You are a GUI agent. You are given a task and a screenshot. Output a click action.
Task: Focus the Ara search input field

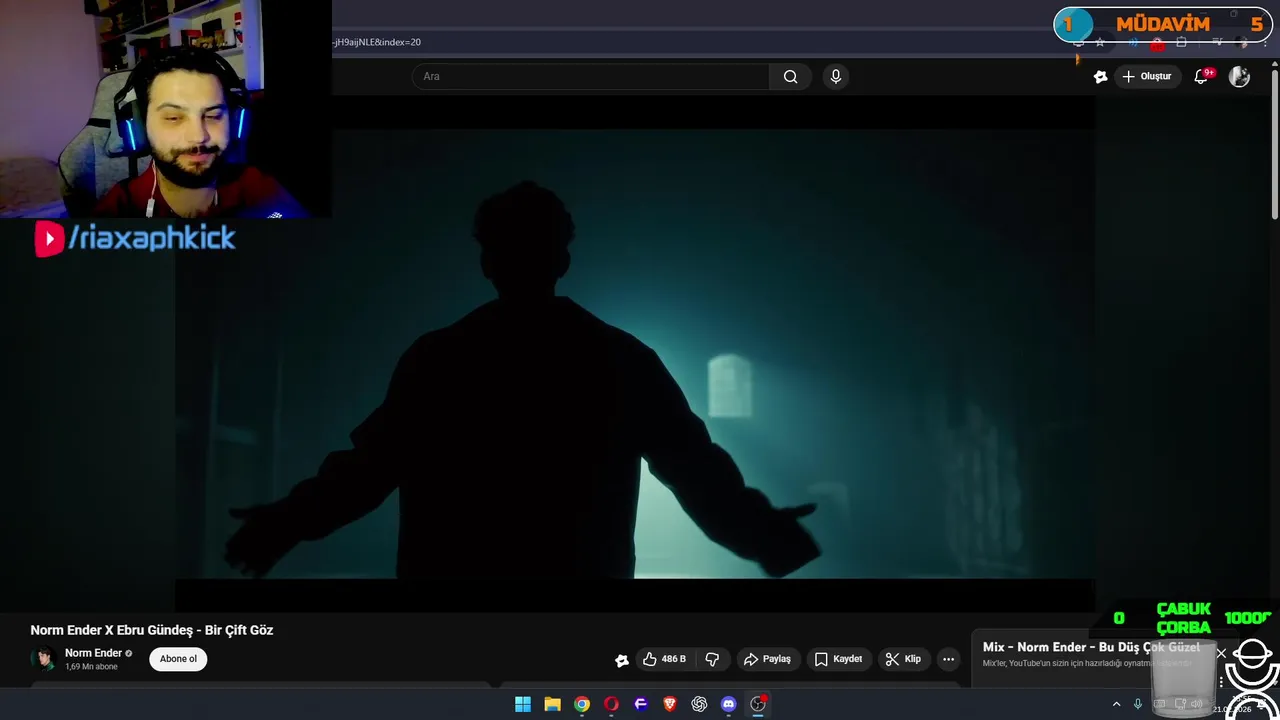(590, 76)
